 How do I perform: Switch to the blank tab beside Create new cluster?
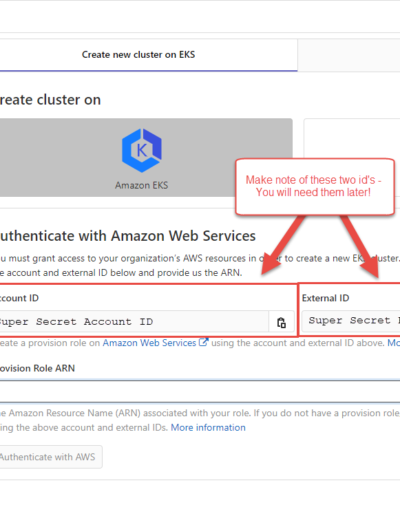[x=349, y=55]
